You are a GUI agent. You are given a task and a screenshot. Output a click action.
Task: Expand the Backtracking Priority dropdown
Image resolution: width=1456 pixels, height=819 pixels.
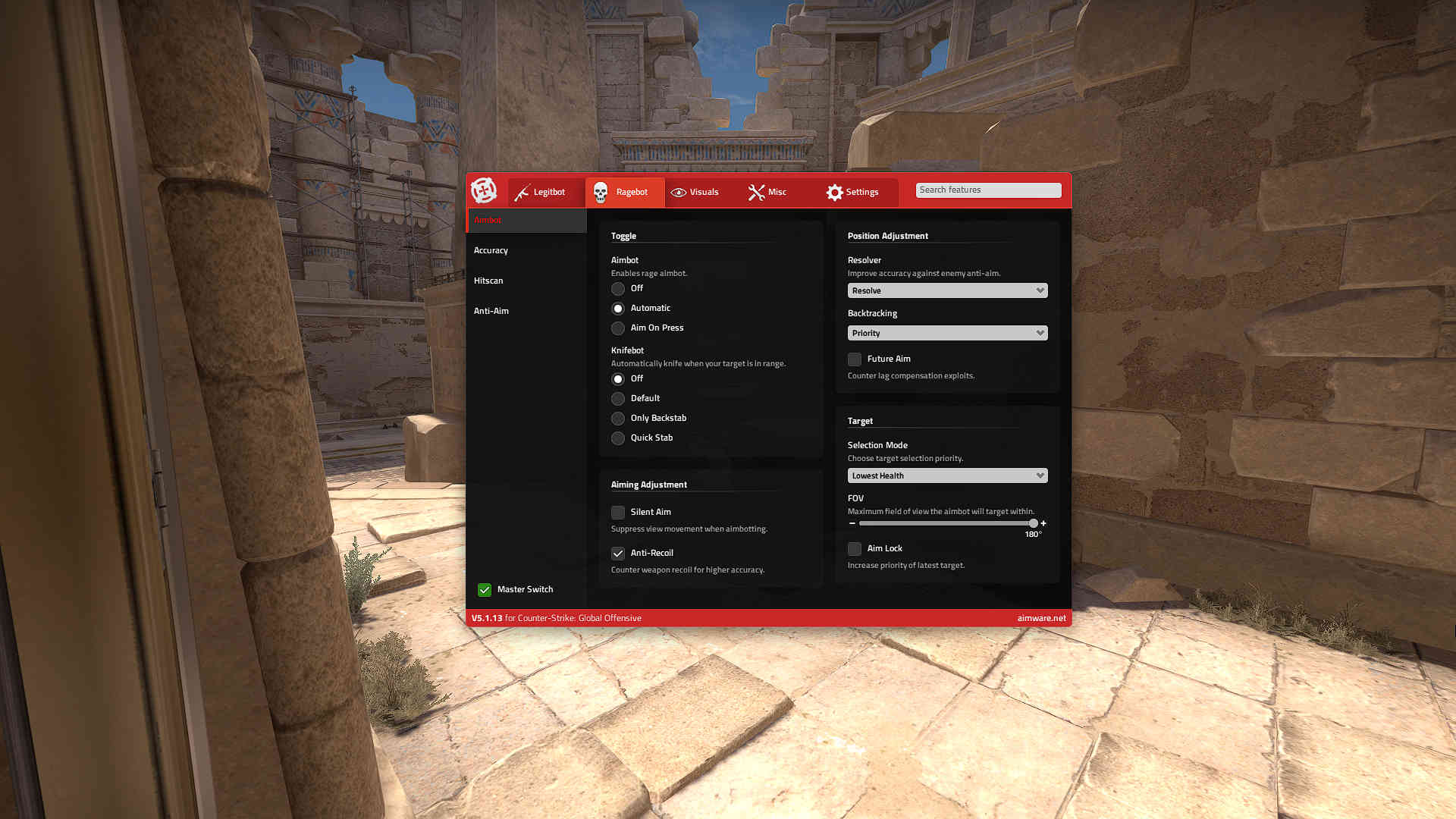[x=947, y=334]
